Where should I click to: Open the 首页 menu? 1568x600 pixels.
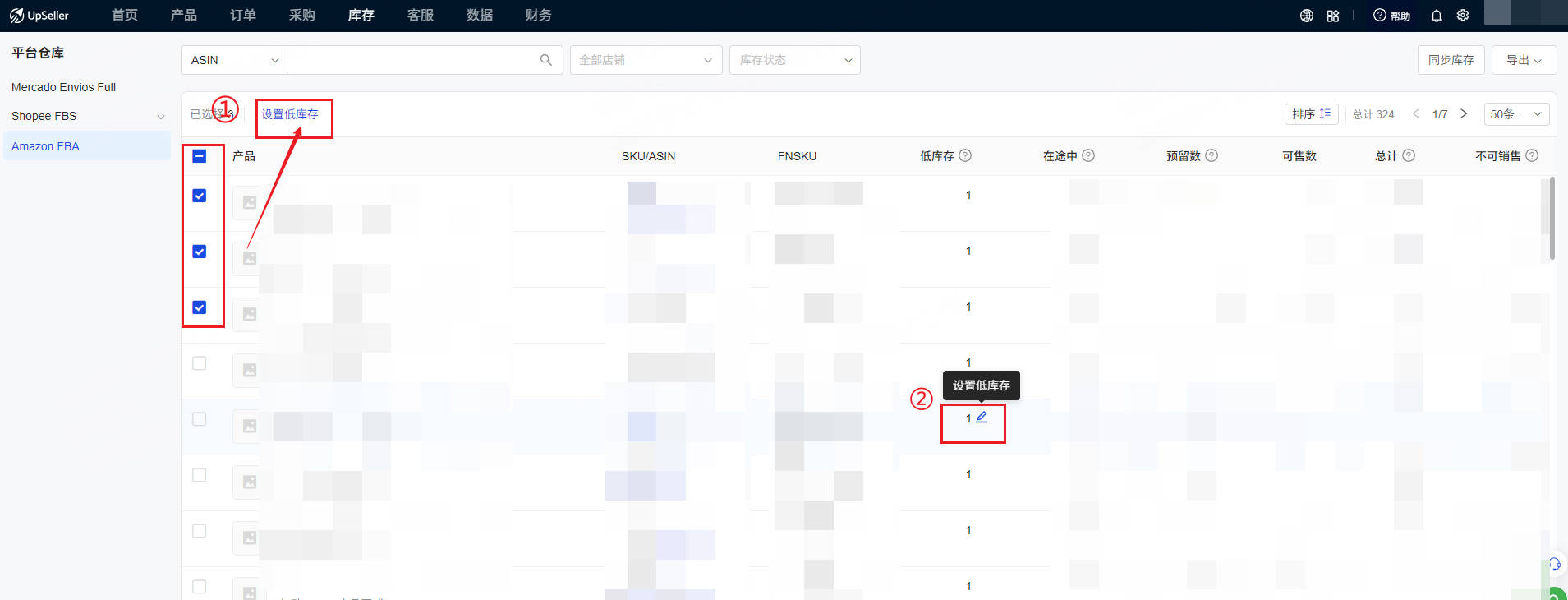125,16
